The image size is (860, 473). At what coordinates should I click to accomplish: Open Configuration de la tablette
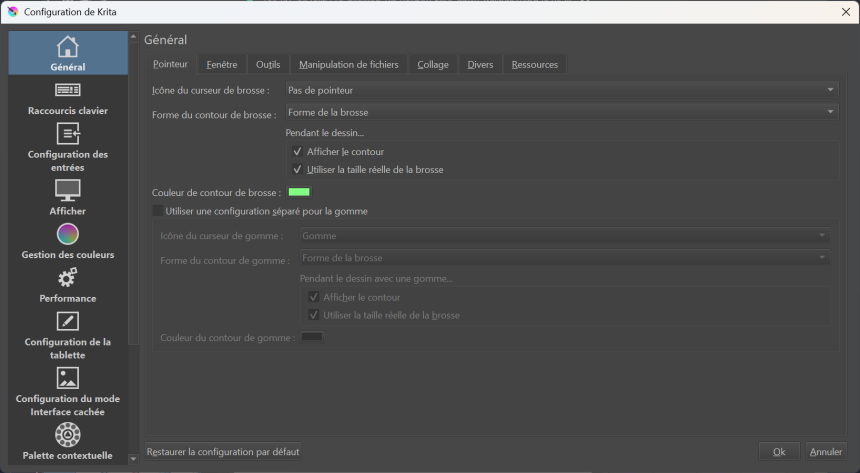pos(67,334)
